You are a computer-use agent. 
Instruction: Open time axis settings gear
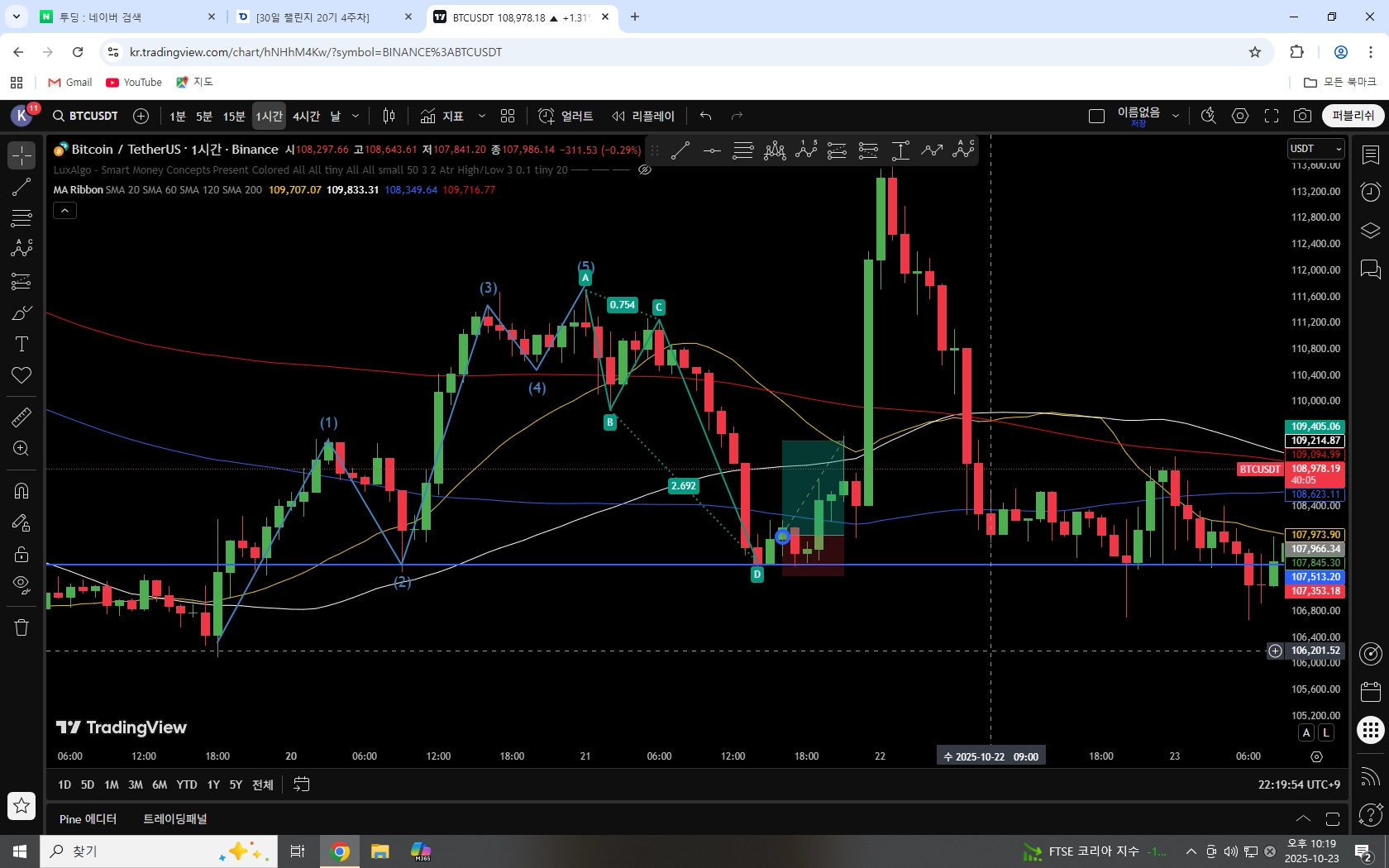[x=1316, y=756]
